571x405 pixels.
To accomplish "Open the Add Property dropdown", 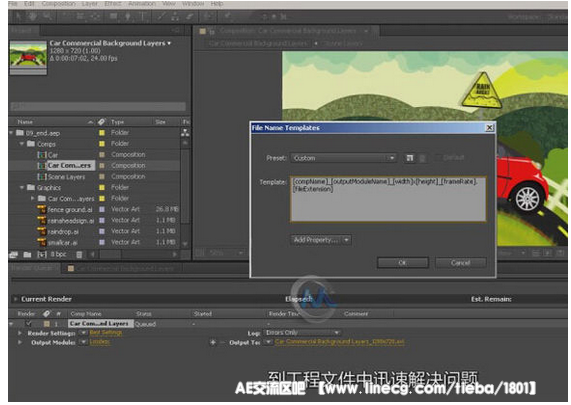I will (321, 240).
